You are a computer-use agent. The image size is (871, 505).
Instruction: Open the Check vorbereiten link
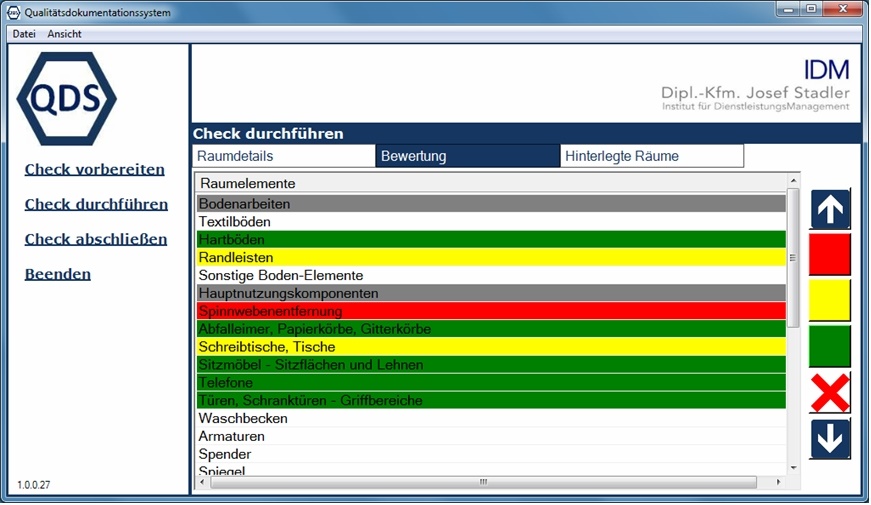coord(95,169)
